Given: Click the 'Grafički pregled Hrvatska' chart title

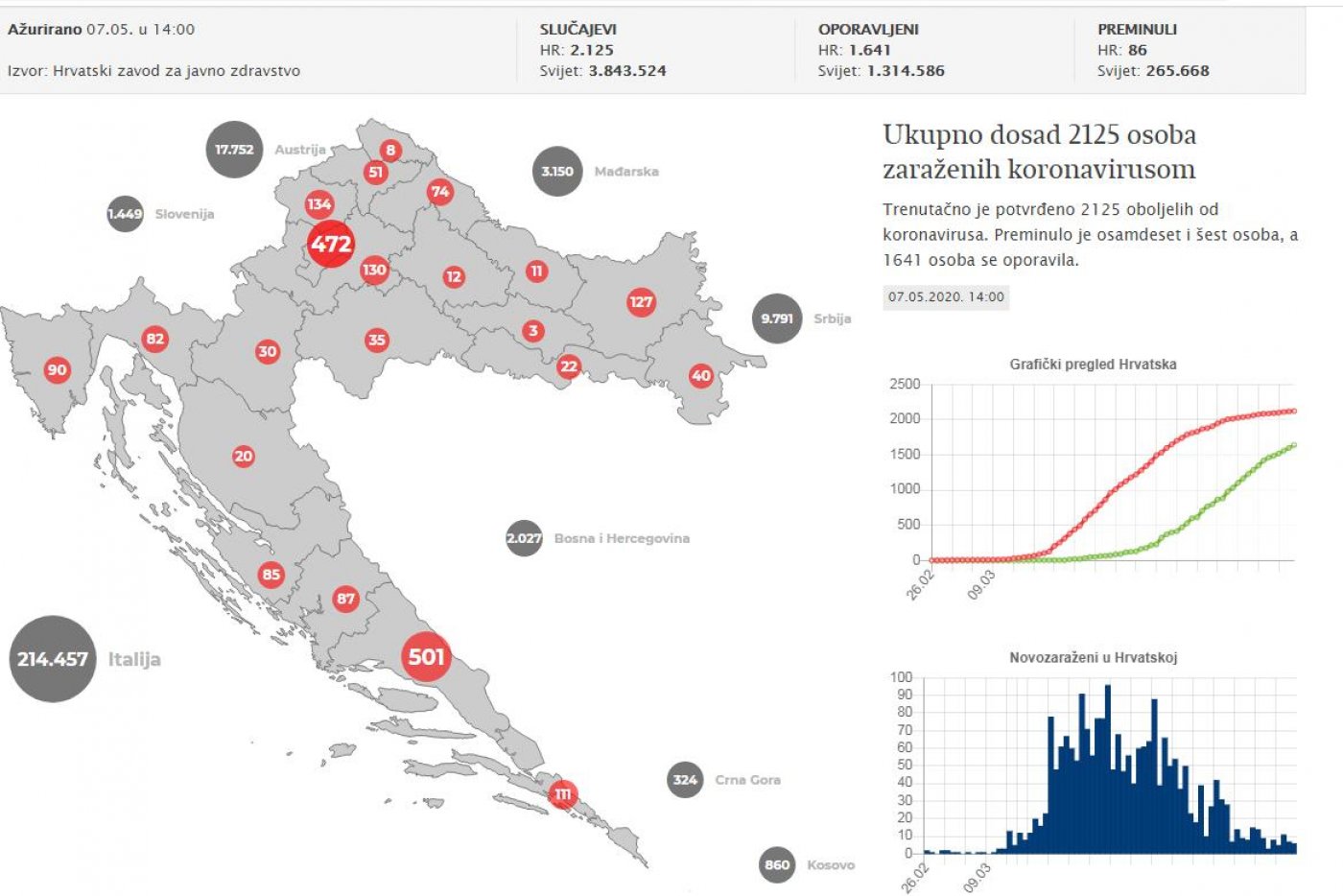Looking at the screenshot, I should pyautogui.click(x=1094, y=365).
